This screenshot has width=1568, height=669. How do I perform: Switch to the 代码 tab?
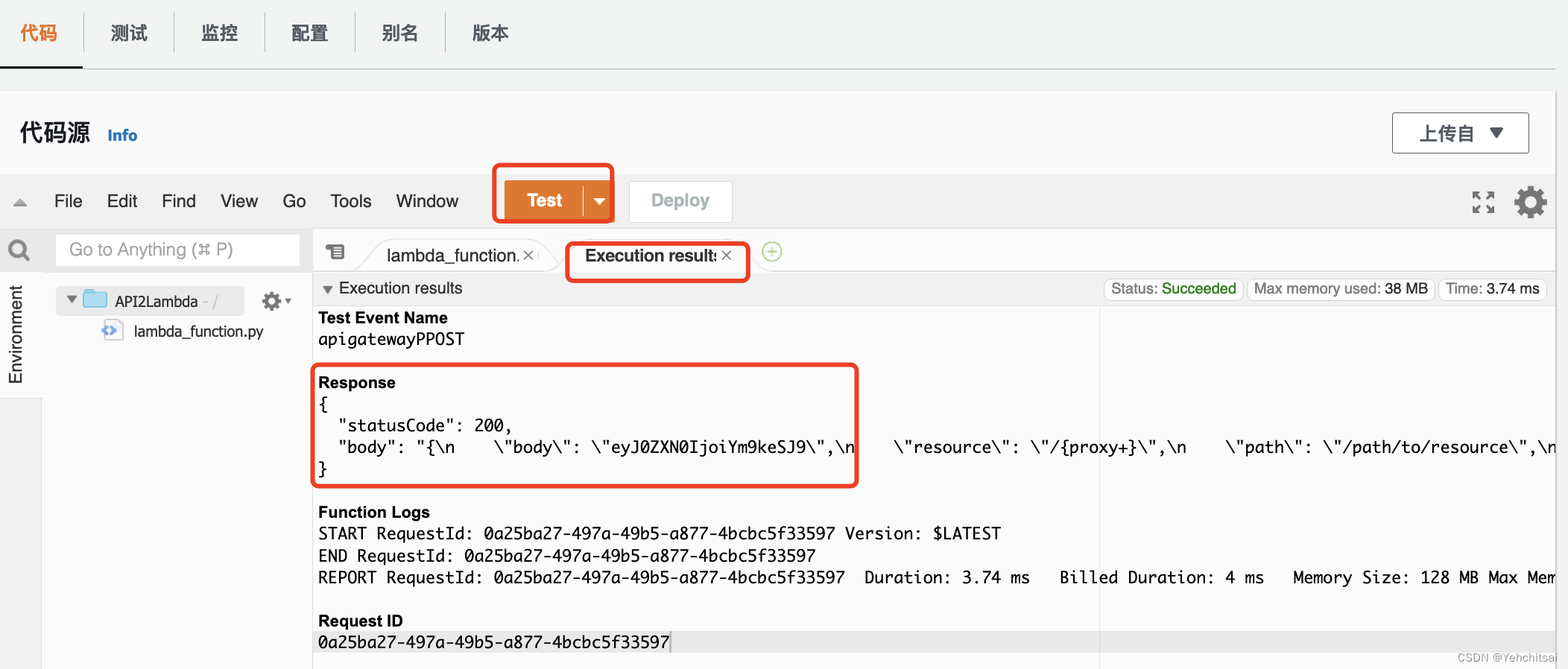pyautogui.click(x=39, y=34)
